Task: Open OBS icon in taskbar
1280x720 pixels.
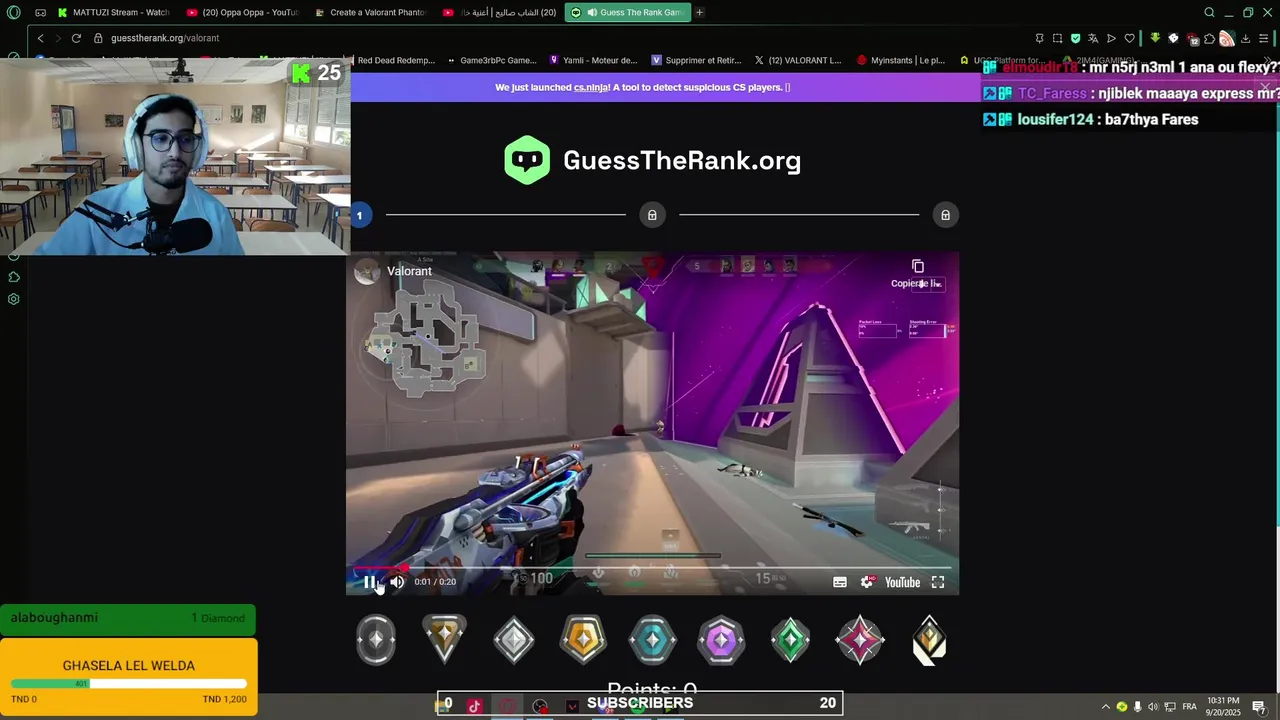Action: 540,706
